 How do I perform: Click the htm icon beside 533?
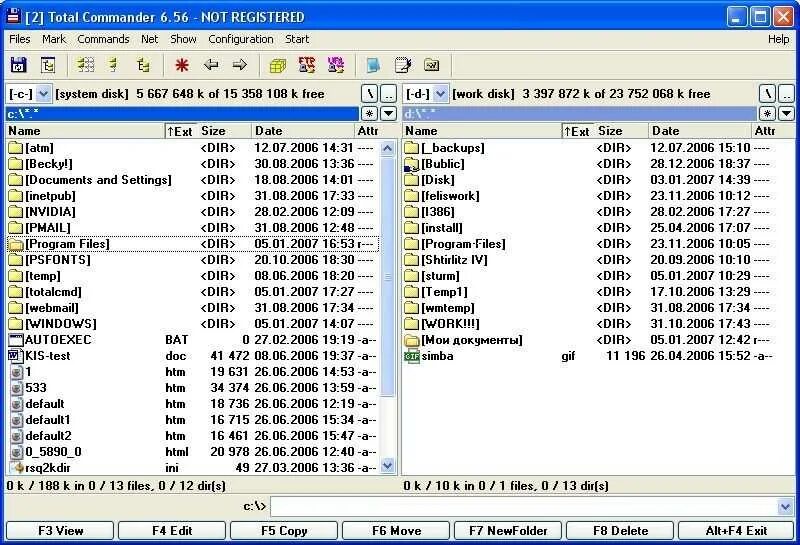pos(17,388)
